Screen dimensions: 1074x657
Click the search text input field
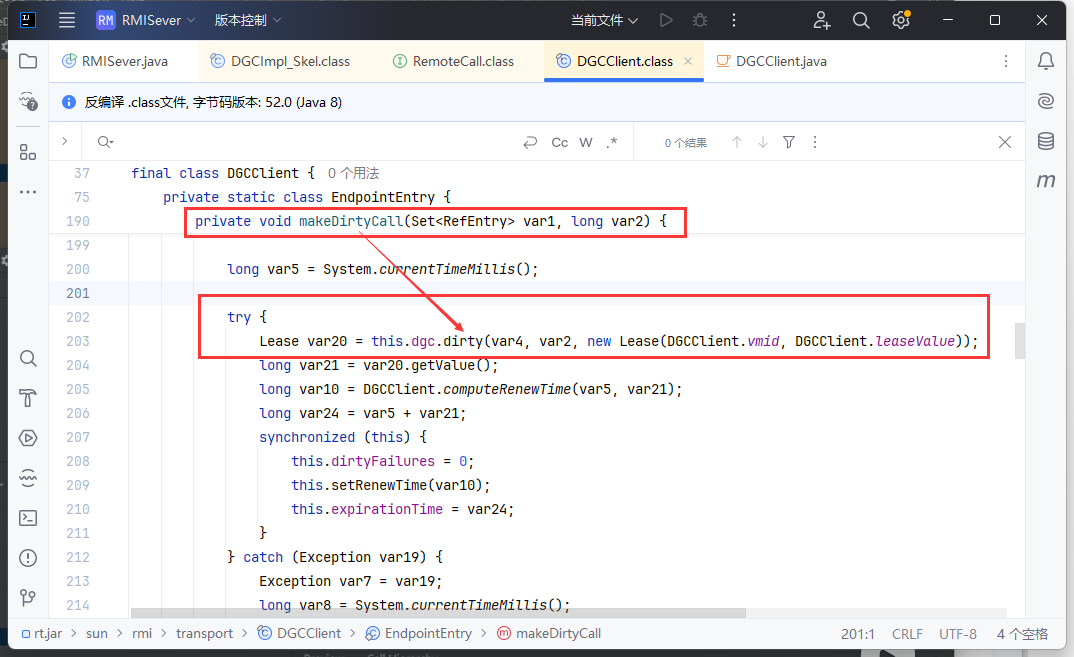pyautogui.click(x=300, y=143)
